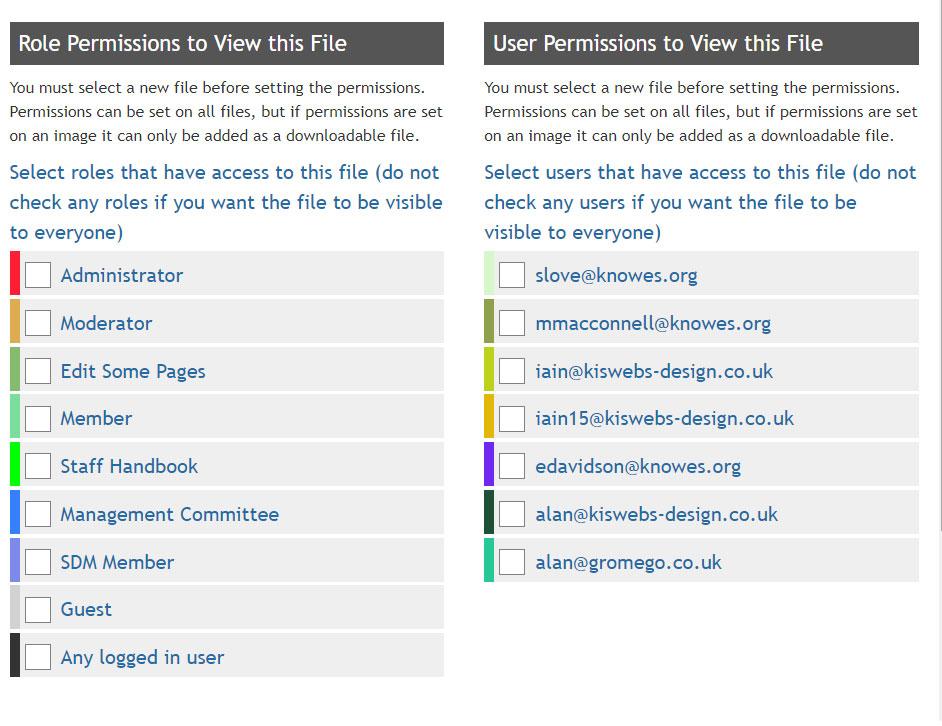This screenshot has height=726, width=942.
Task: Enable the SDM Member checkbox
Action: [x=38, y=562]
